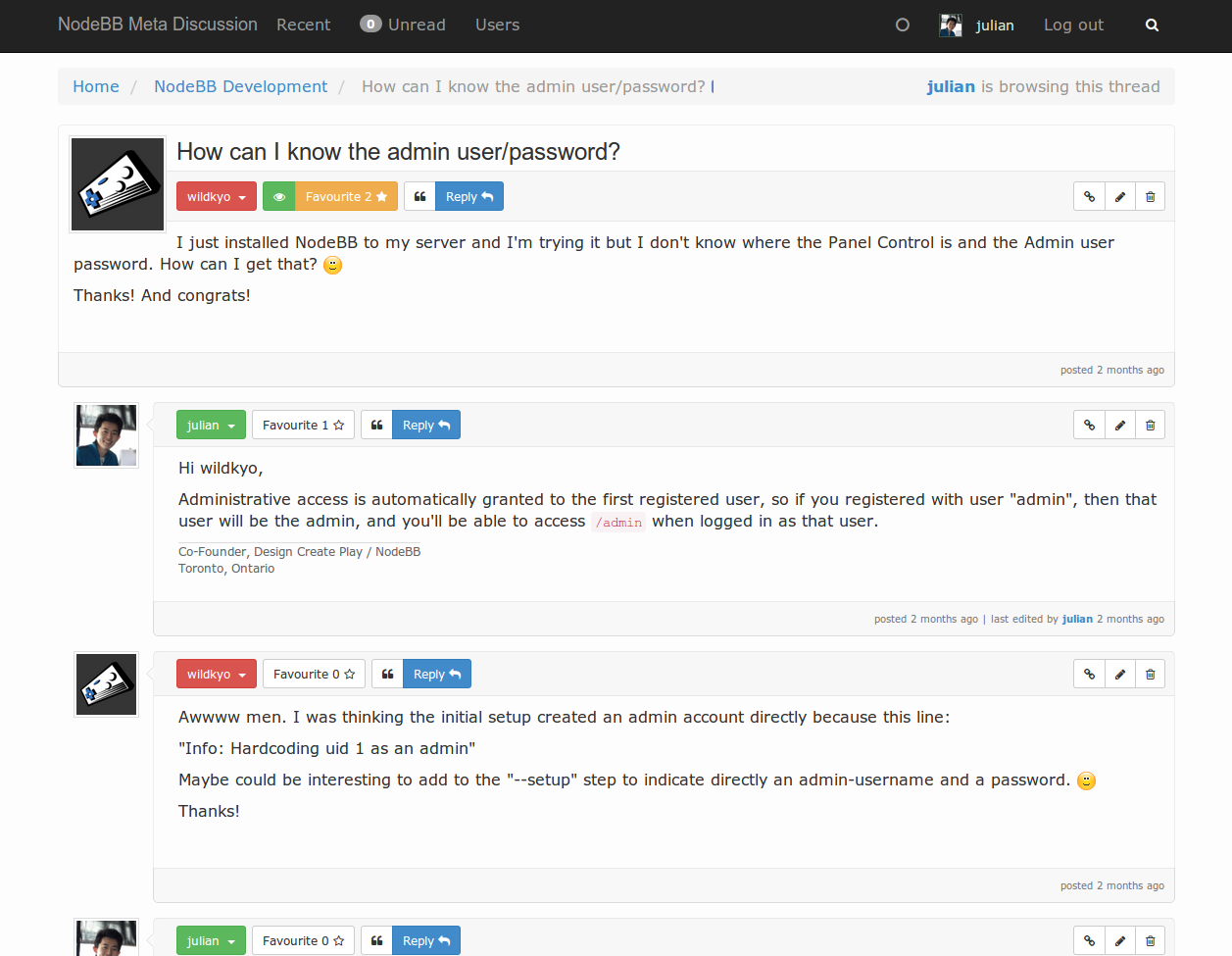Quote icon on the bottom julian post
1232x956 pixels.
pos(376,941)
